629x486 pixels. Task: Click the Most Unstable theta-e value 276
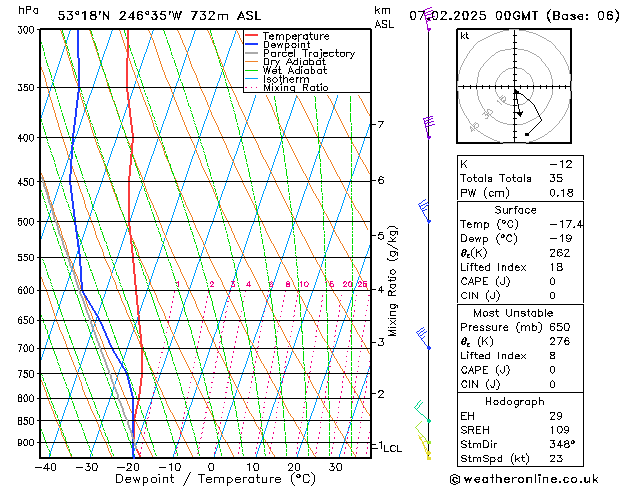coord(560,341)
